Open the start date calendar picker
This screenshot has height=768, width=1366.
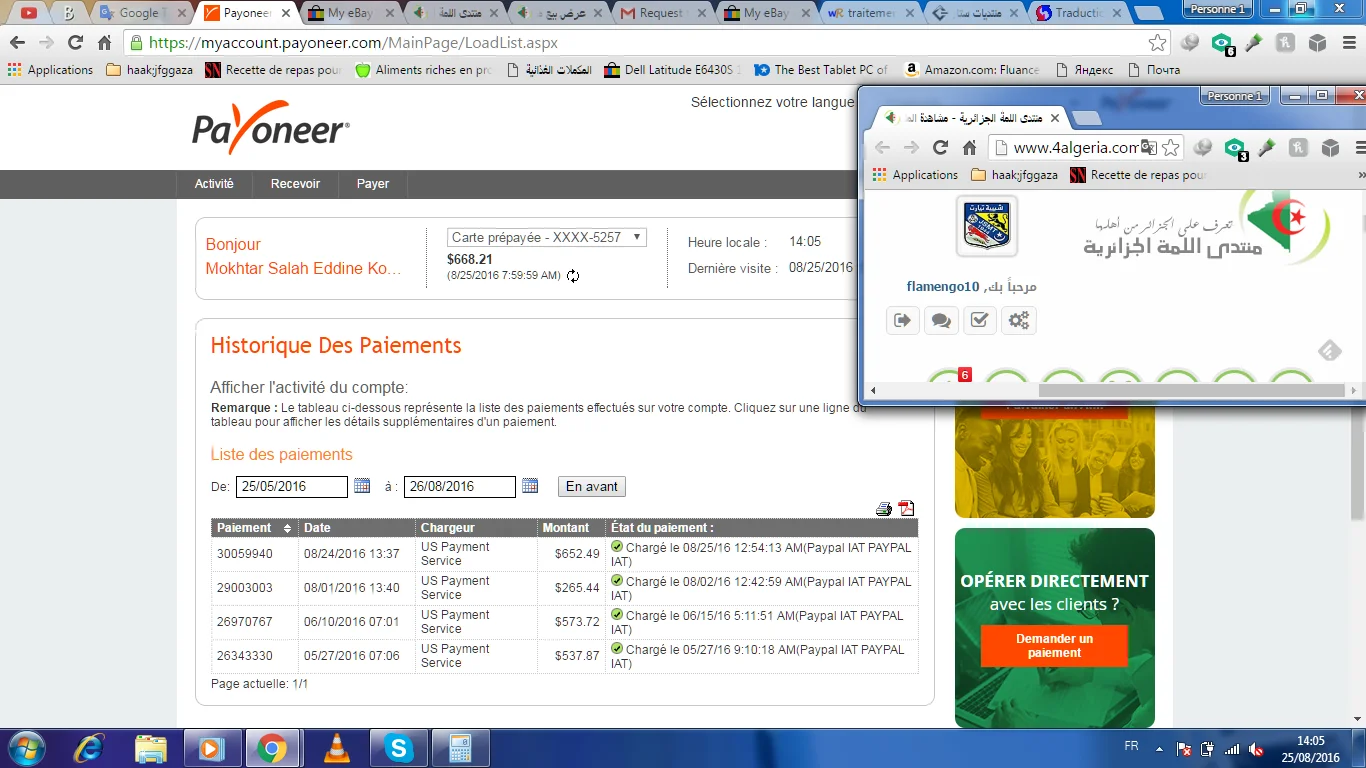pyautogui.click(x=362, y=486)
